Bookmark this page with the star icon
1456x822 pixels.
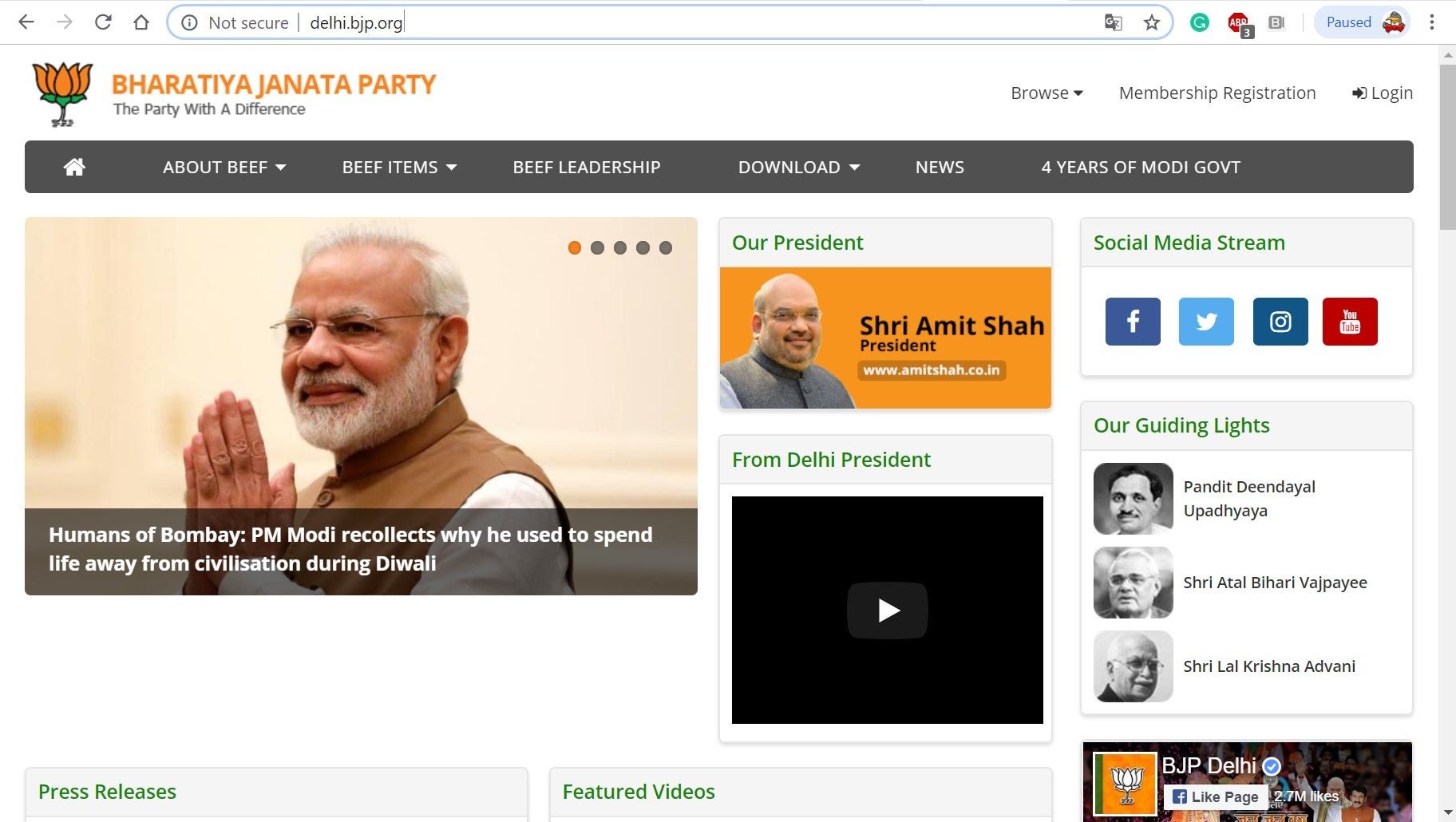[1151, 22]
